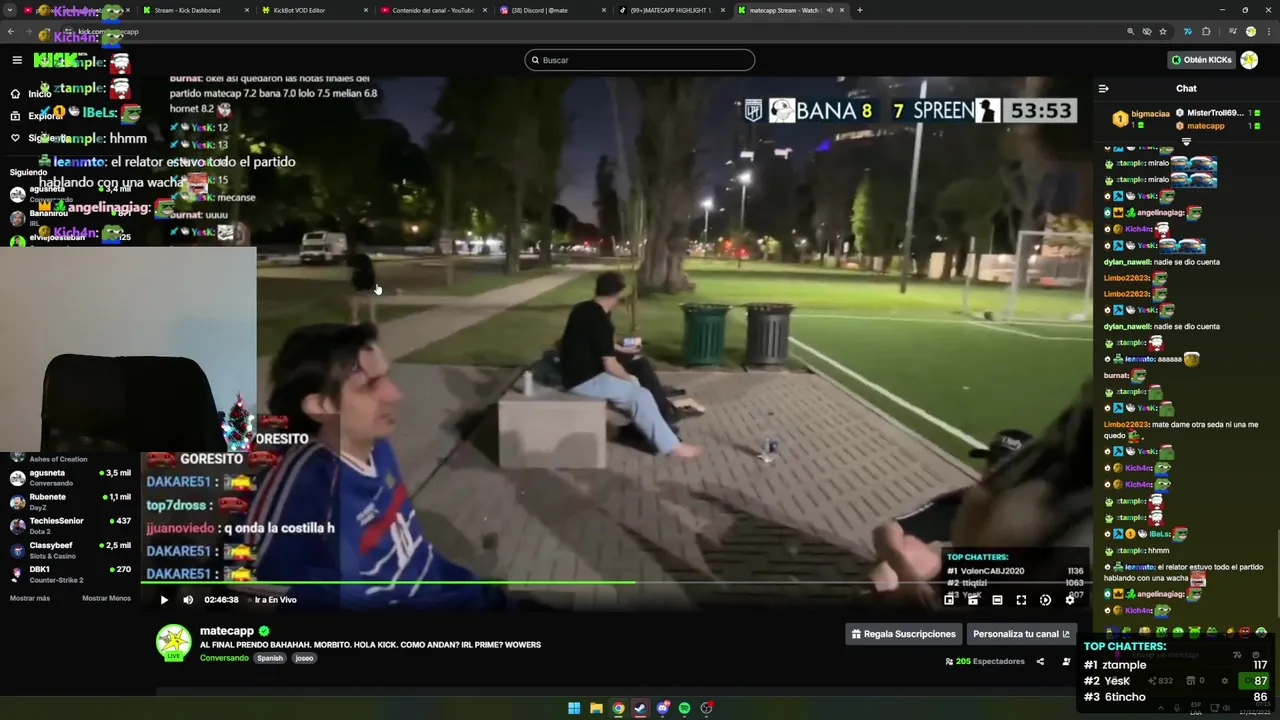This screenshot has width=1280, height=720.
Task: Open browser extensions puzzle icon
Action: [1206, 32]
